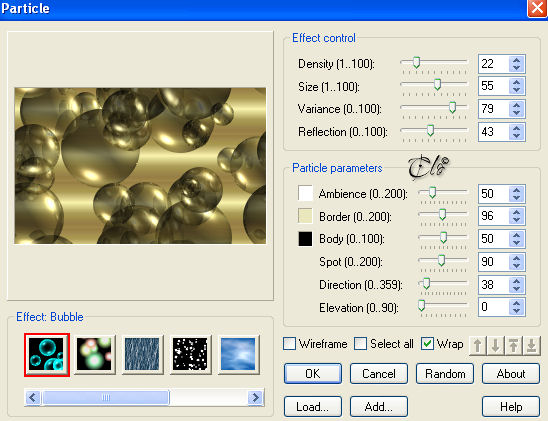Click the move up arrow icon
This screenshot has height=421, width=548.
point(477,346)
